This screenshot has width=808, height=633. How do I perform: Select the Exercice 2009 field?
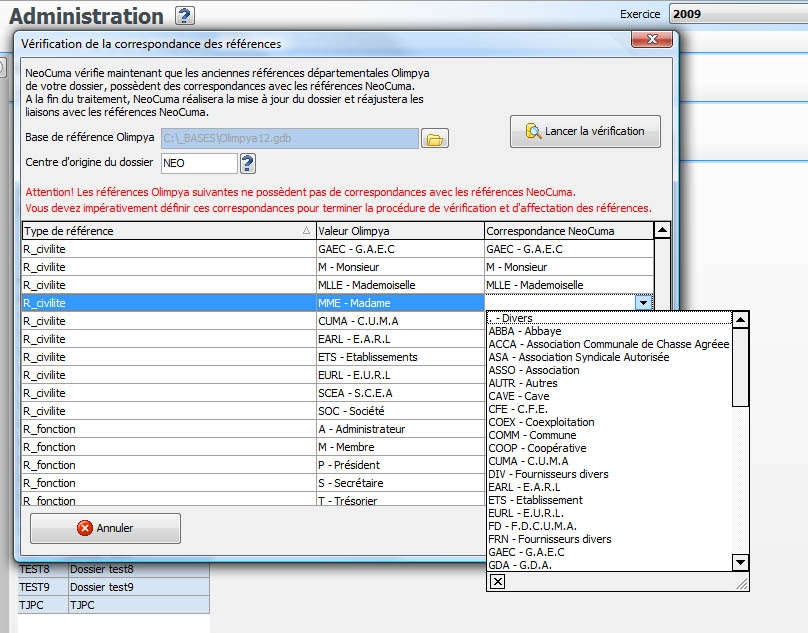[x=738, y=14]
